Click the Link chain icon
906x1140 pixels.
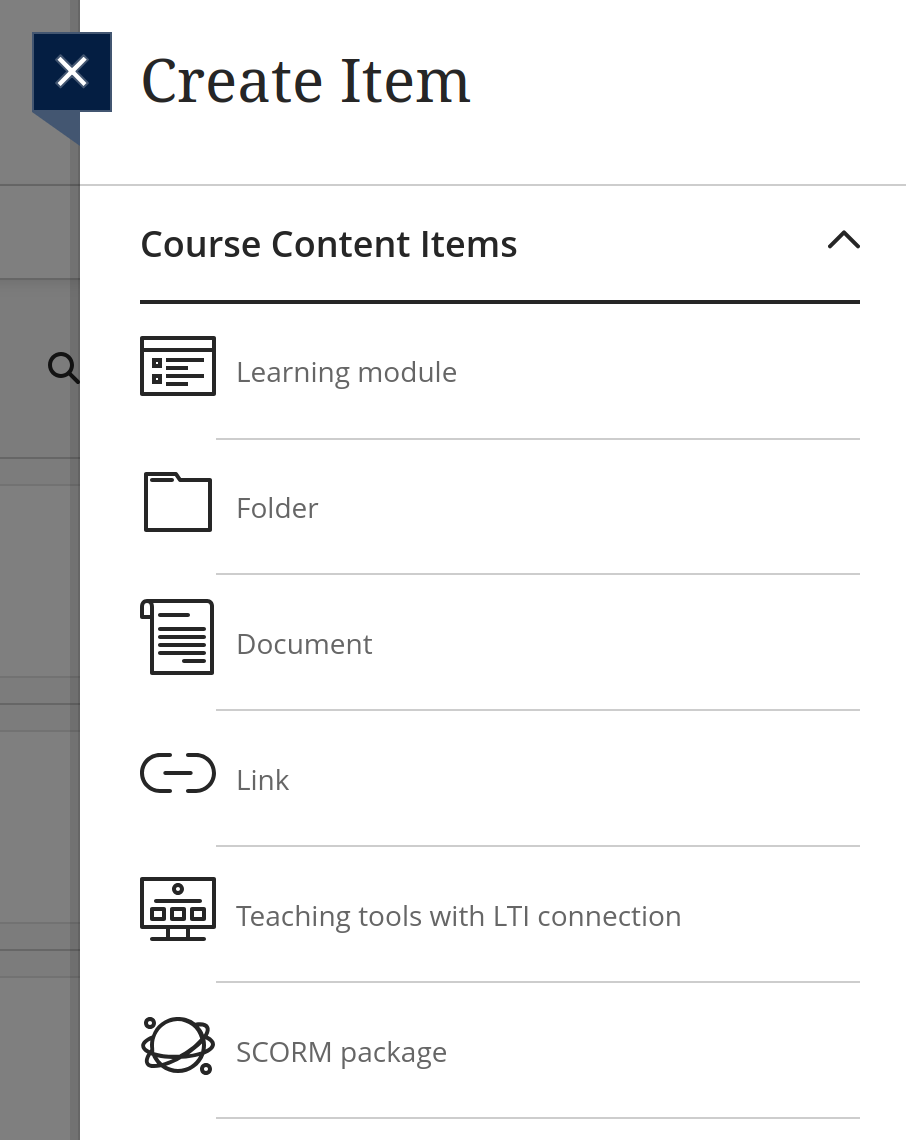coord(177,773)
